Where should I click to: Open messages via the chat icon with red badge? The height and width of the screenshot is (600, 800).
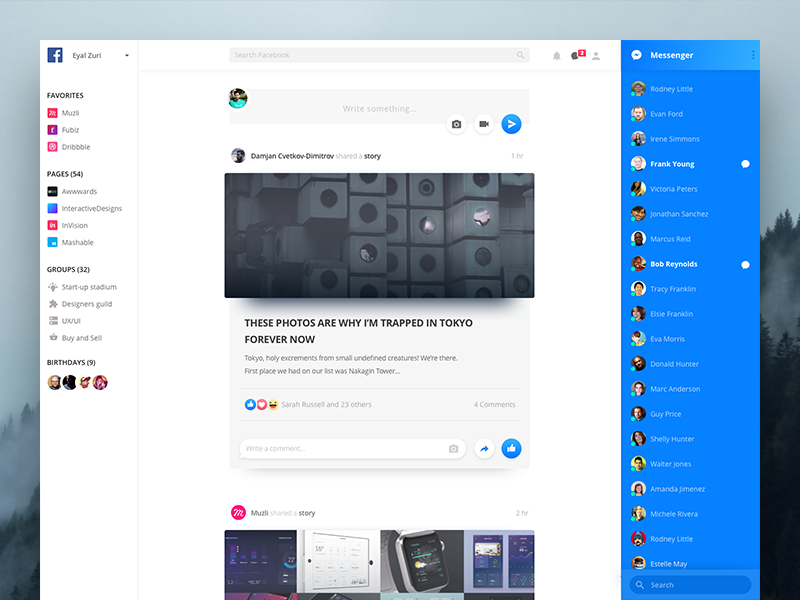pos(577,56)
